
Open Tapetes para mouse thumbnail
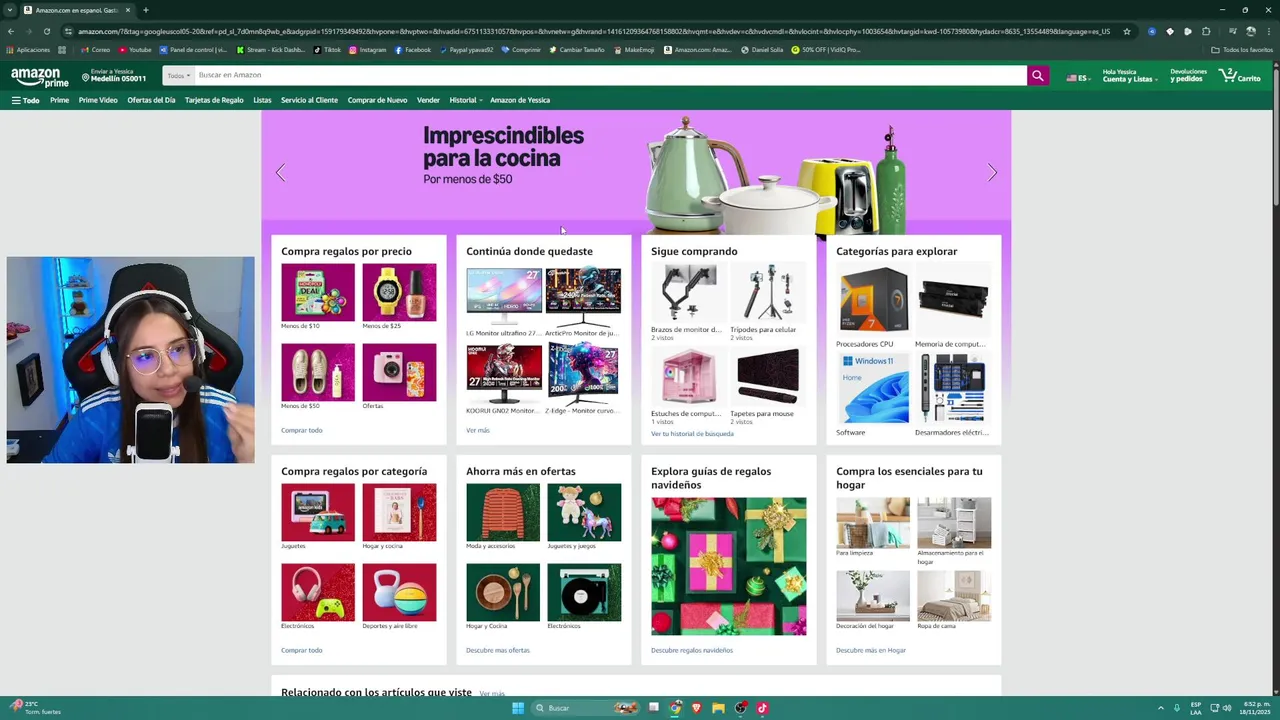click(x=768, y=379)
